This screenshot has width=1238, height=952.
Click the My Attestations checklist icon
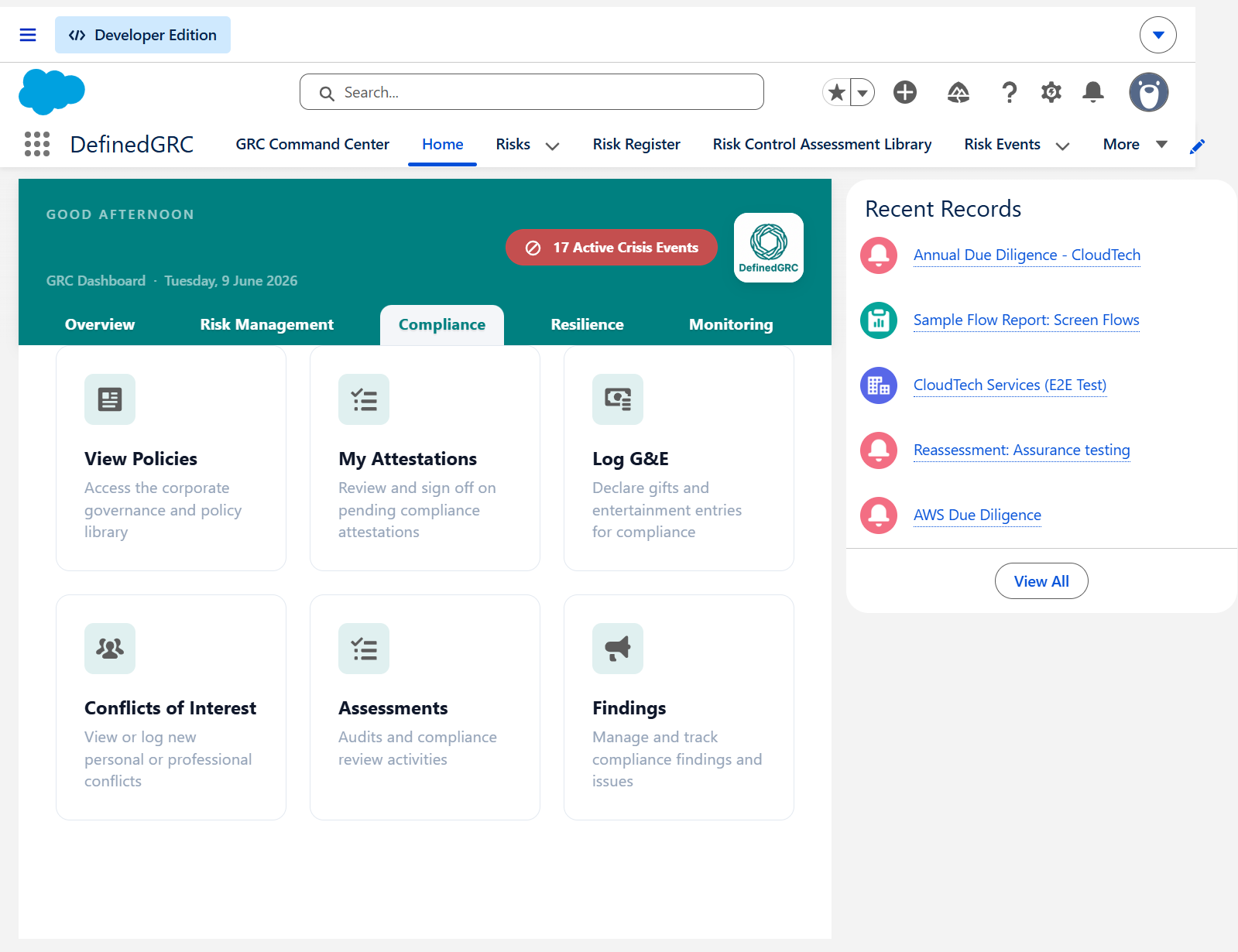click(364, 399)
